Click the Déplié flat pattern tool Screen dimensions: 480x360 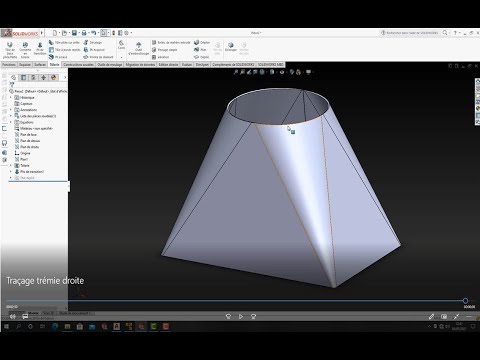coord(201,57)
